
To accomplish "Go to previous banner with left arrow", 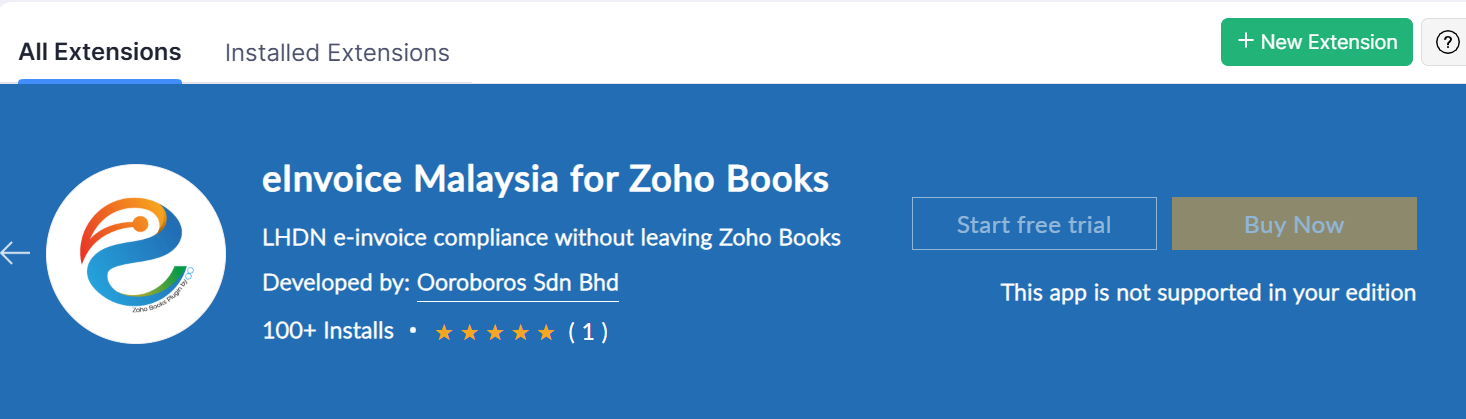I will point(16,253).
